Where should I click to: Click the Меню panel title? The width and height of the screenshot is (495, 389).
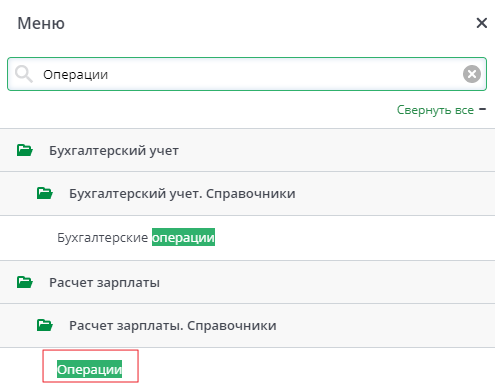[41, 23]
